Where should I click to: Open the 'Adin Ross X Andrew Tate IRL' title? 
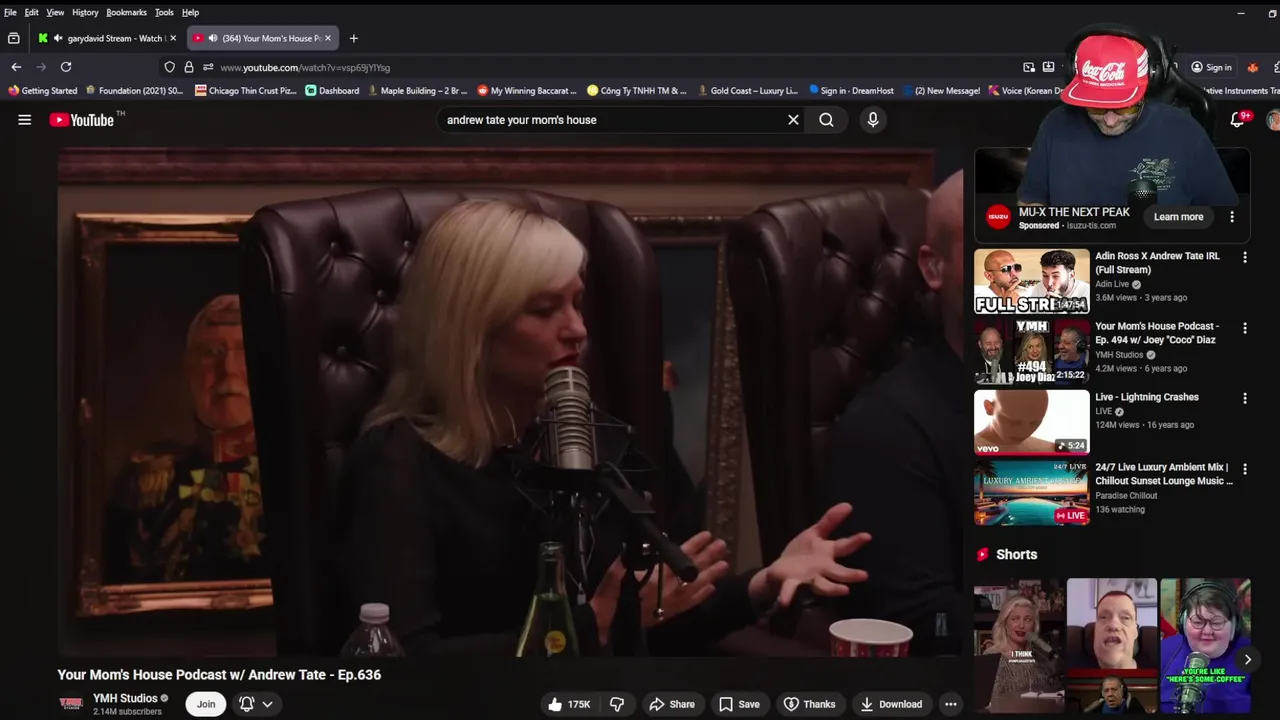click(1157, 263)
